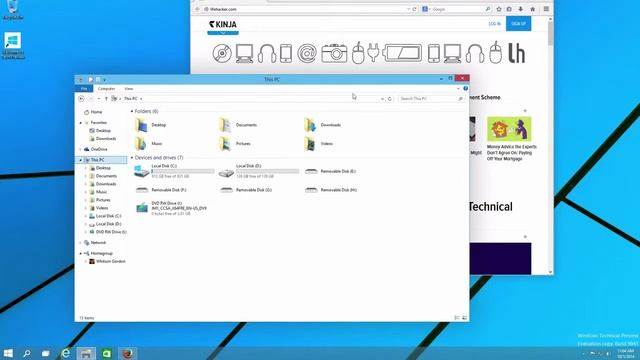
Task: Select Removable Disk (E:) drive
Action: tap(331, 171)
